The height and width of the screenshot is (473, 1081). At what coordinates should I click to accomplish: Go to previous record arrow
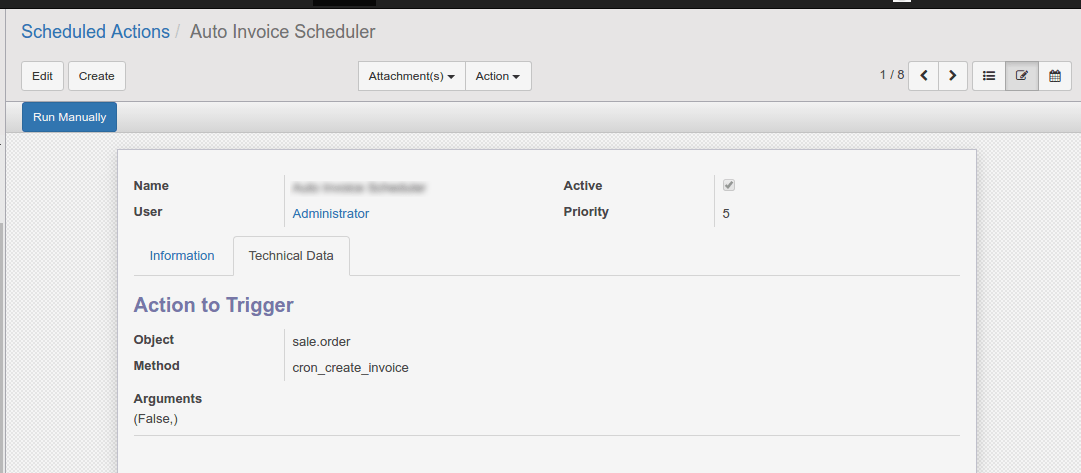click(x=923, y=76)
